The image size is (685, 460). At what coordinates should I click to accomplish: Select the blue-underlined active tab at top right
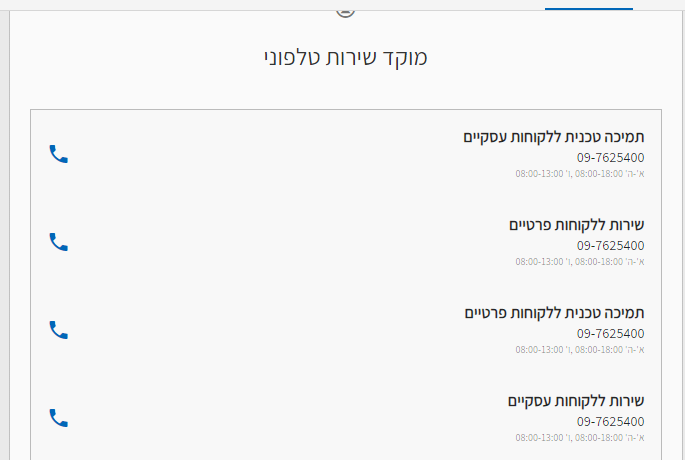[x=588, y=5]
